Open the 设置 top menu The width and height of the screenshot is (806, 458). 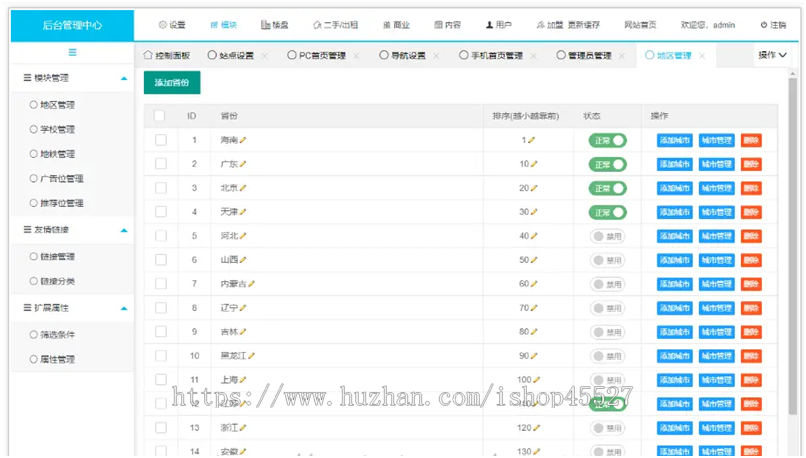[x=172, y=25]
